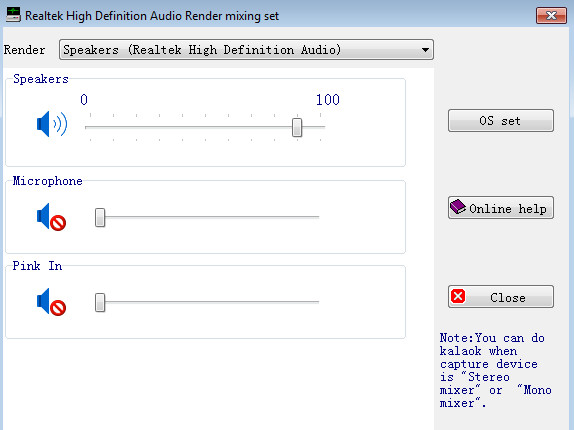Click the Speakers group label
Image resolution: width=574 pixels, height=430 pixels.
(41, 79)
